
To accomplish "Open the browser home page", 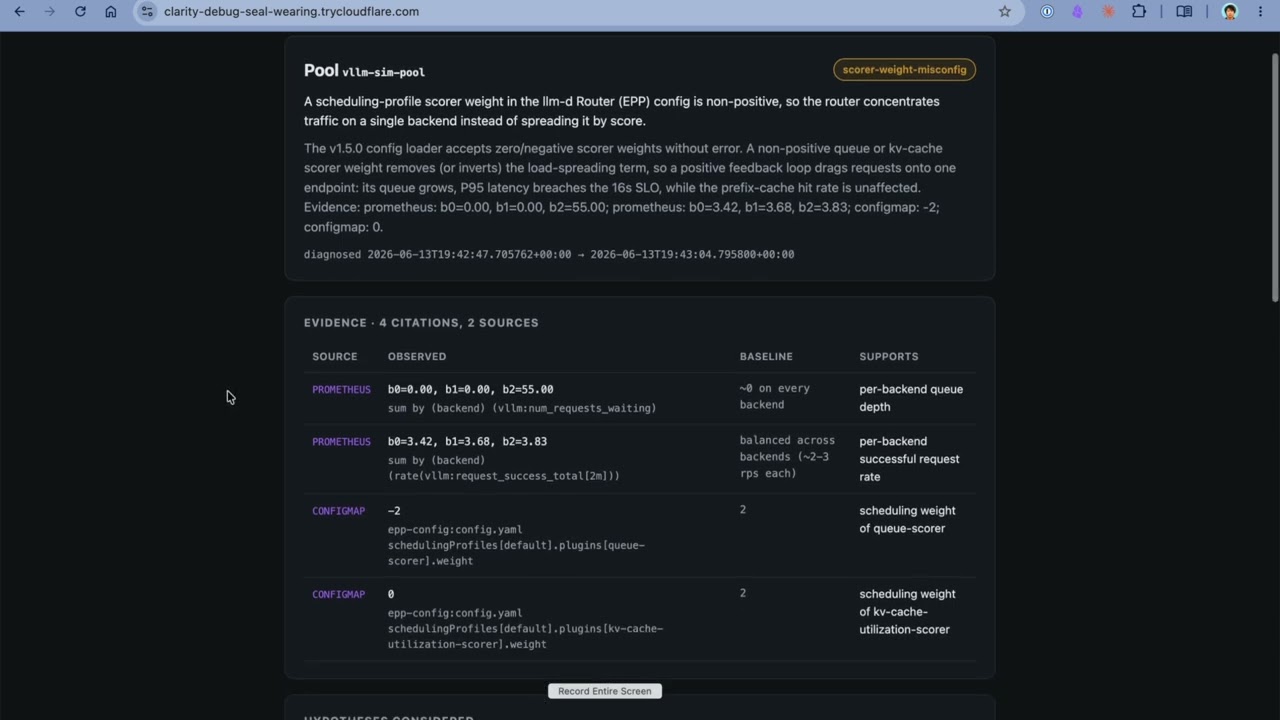I will click(x=111, y=11).
